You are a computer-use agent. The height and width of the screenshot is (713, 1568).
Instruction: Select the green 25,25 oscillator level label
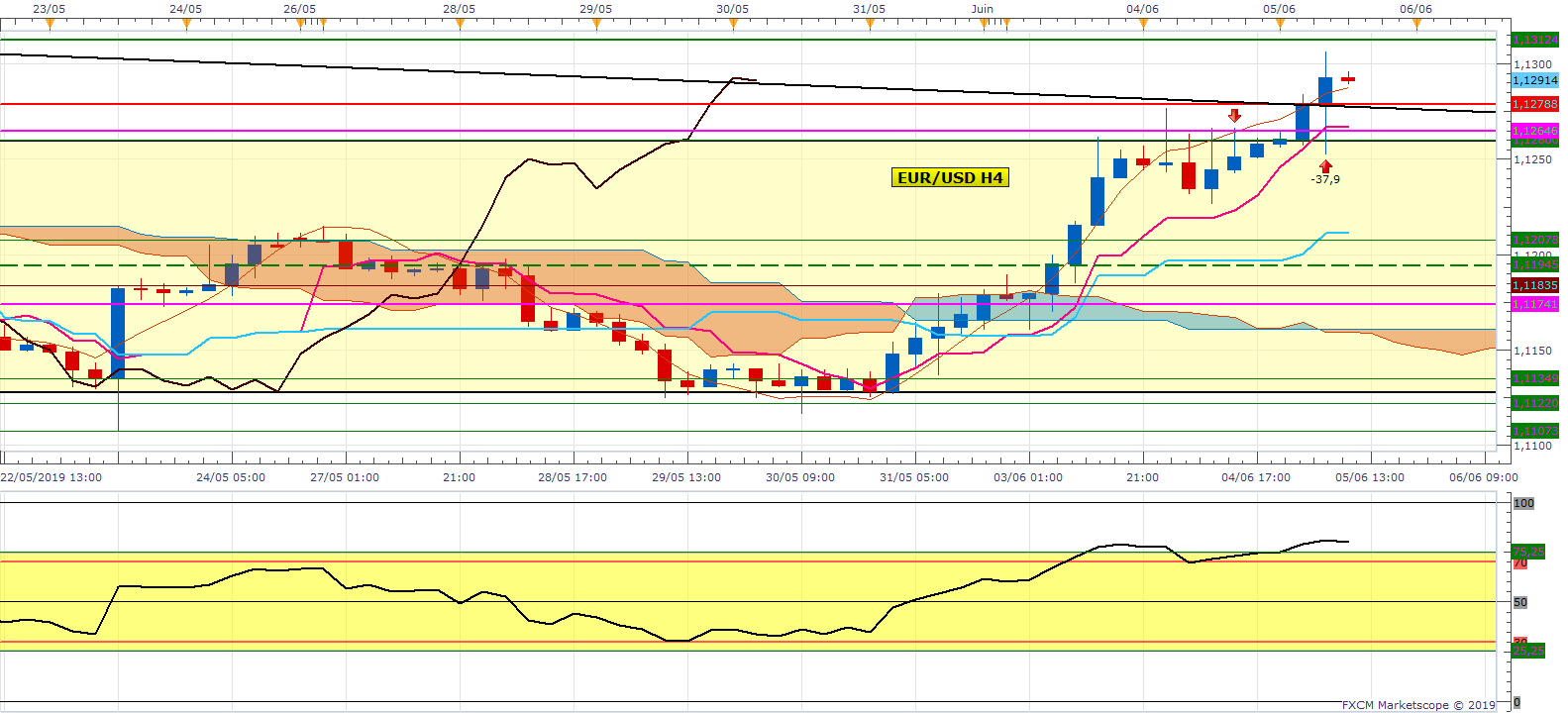click(1528, 651)
